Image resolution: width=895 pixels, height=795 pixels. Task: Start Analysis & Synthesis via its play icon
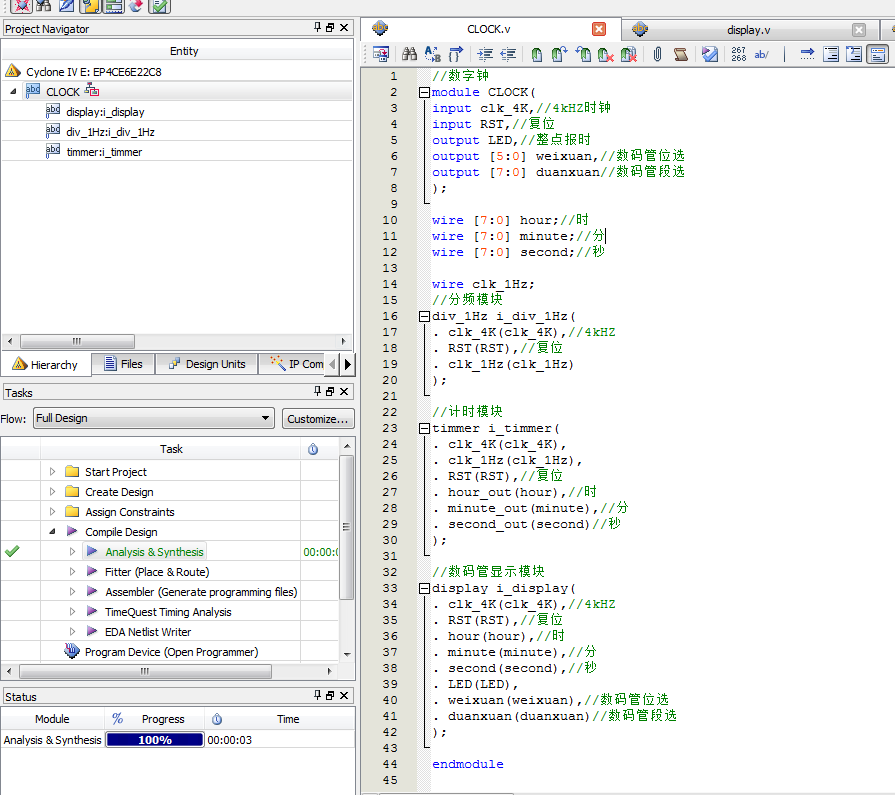click(92, 551)
